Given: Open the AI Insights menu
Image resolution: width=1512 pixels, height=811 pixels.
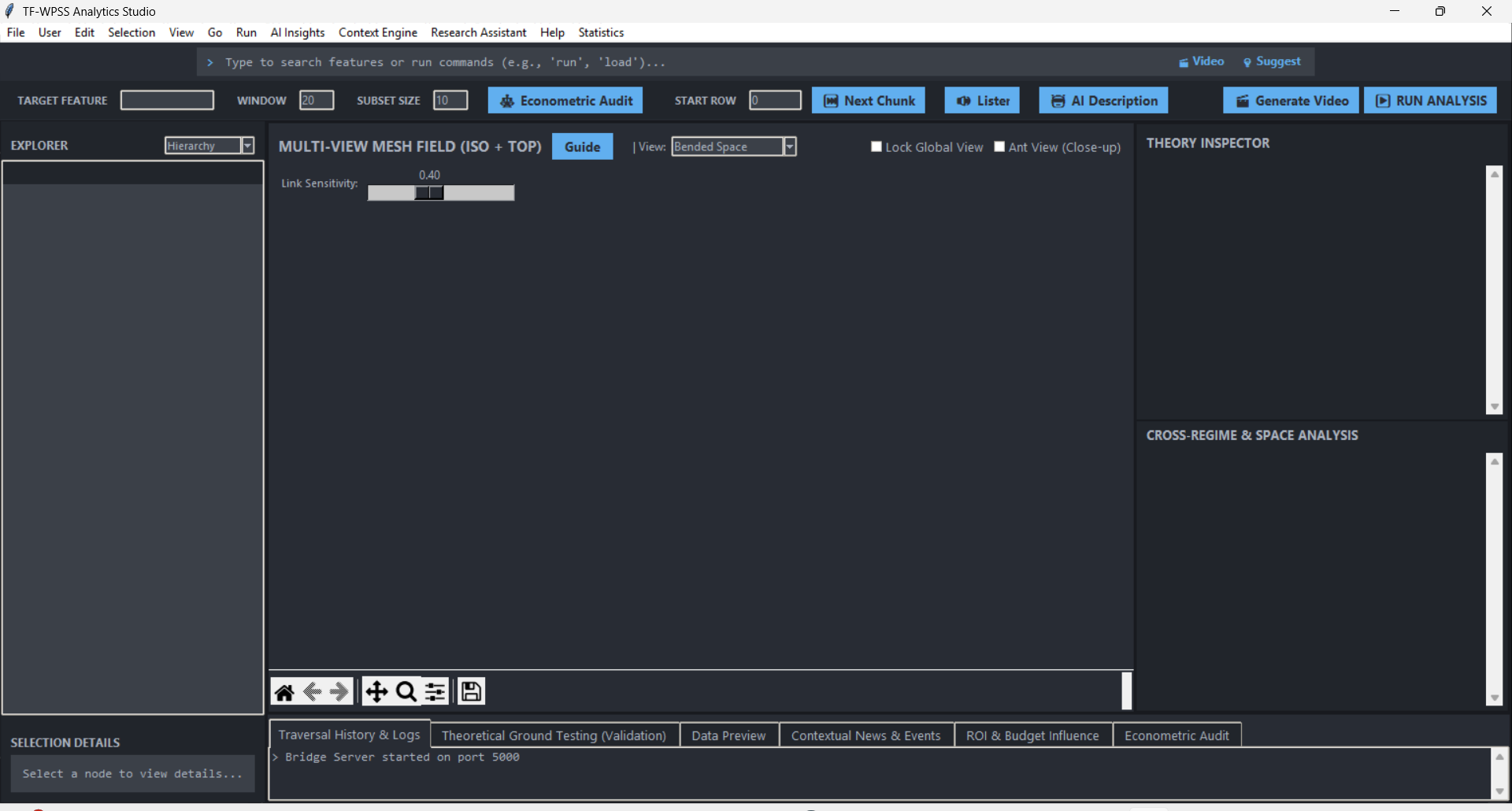Looking at the screenshot, I should click(x=298, y=32).
